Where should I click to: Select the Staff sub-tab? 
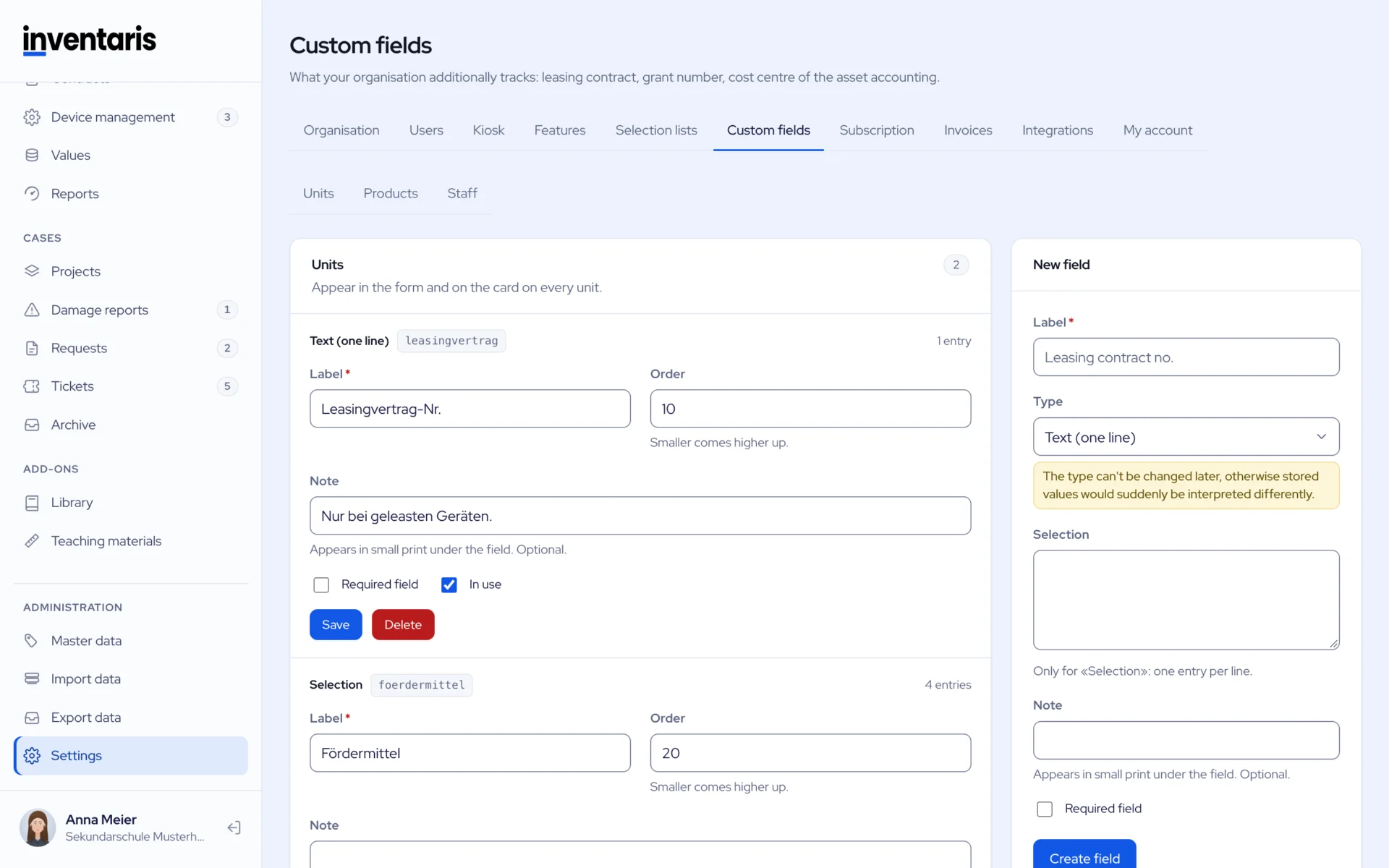[x=462, y=193]
